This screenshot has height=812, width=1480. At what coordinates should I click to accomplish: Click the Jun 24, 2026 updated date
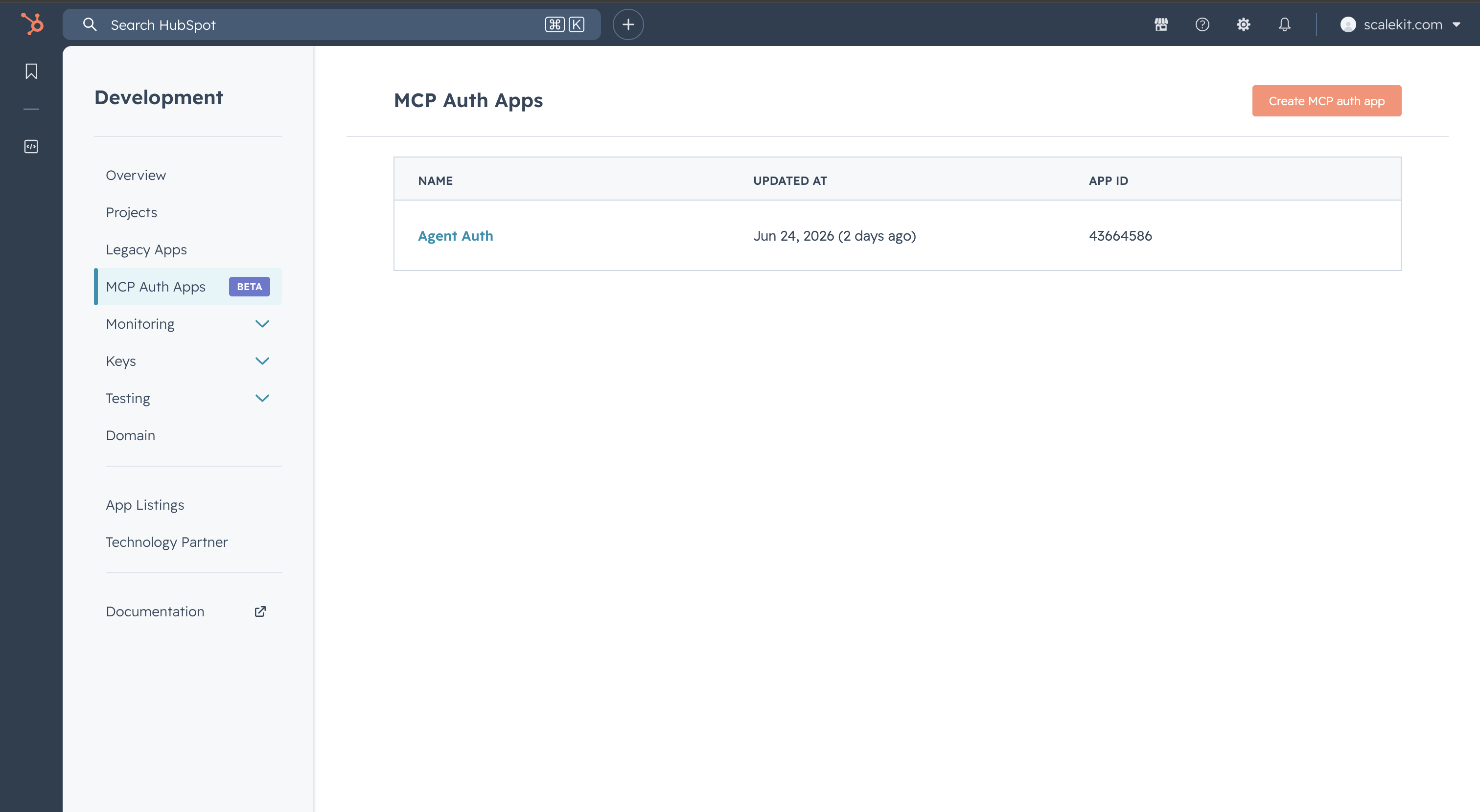click(835, 236)
